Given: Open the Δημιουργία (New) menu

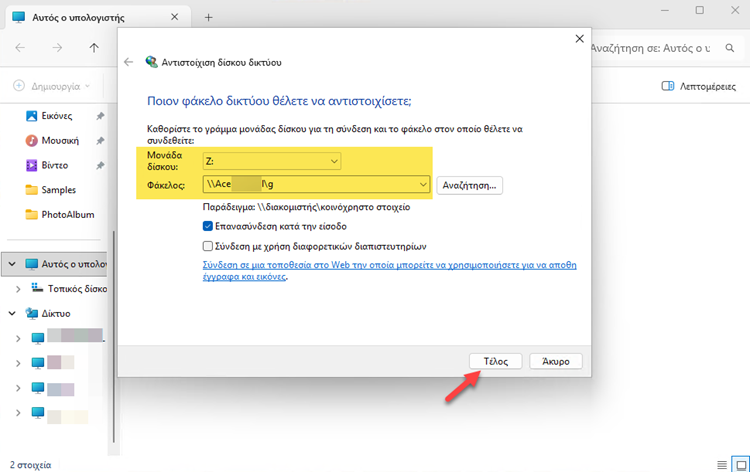Looking at the screenshot, I should point(52,87).
